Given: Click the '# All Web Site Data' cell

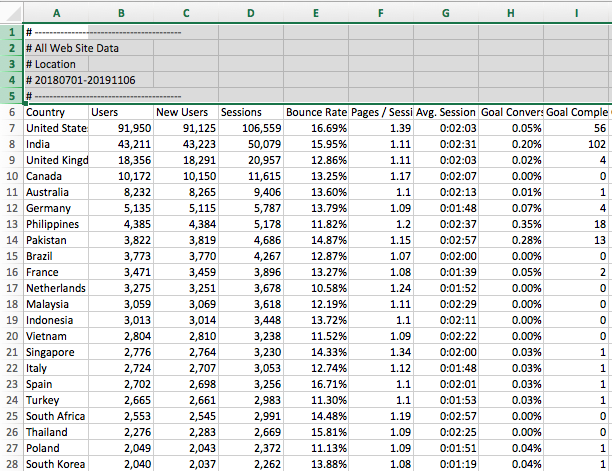Looking at the screenshot, I should tap(56, 48).
